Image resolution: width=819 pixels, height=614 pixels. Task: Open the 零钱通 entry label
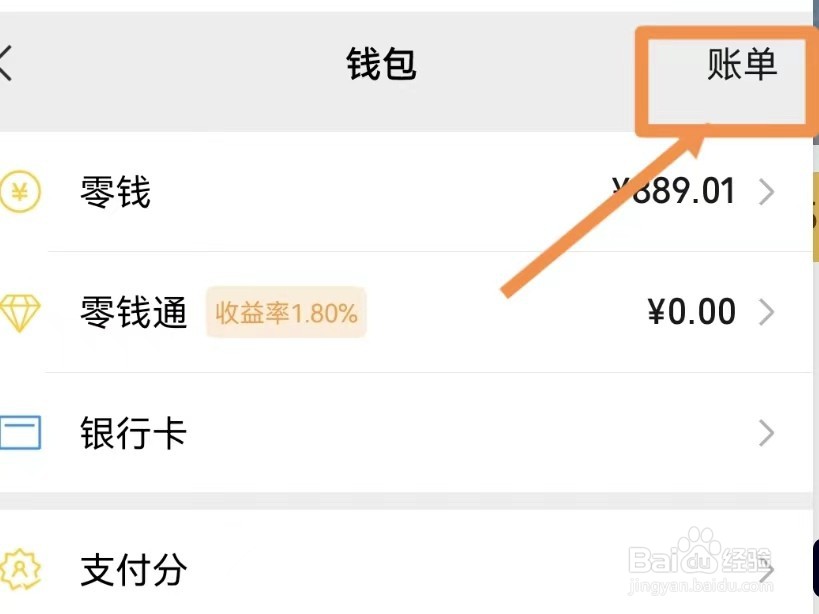click(x=133, y=312)
